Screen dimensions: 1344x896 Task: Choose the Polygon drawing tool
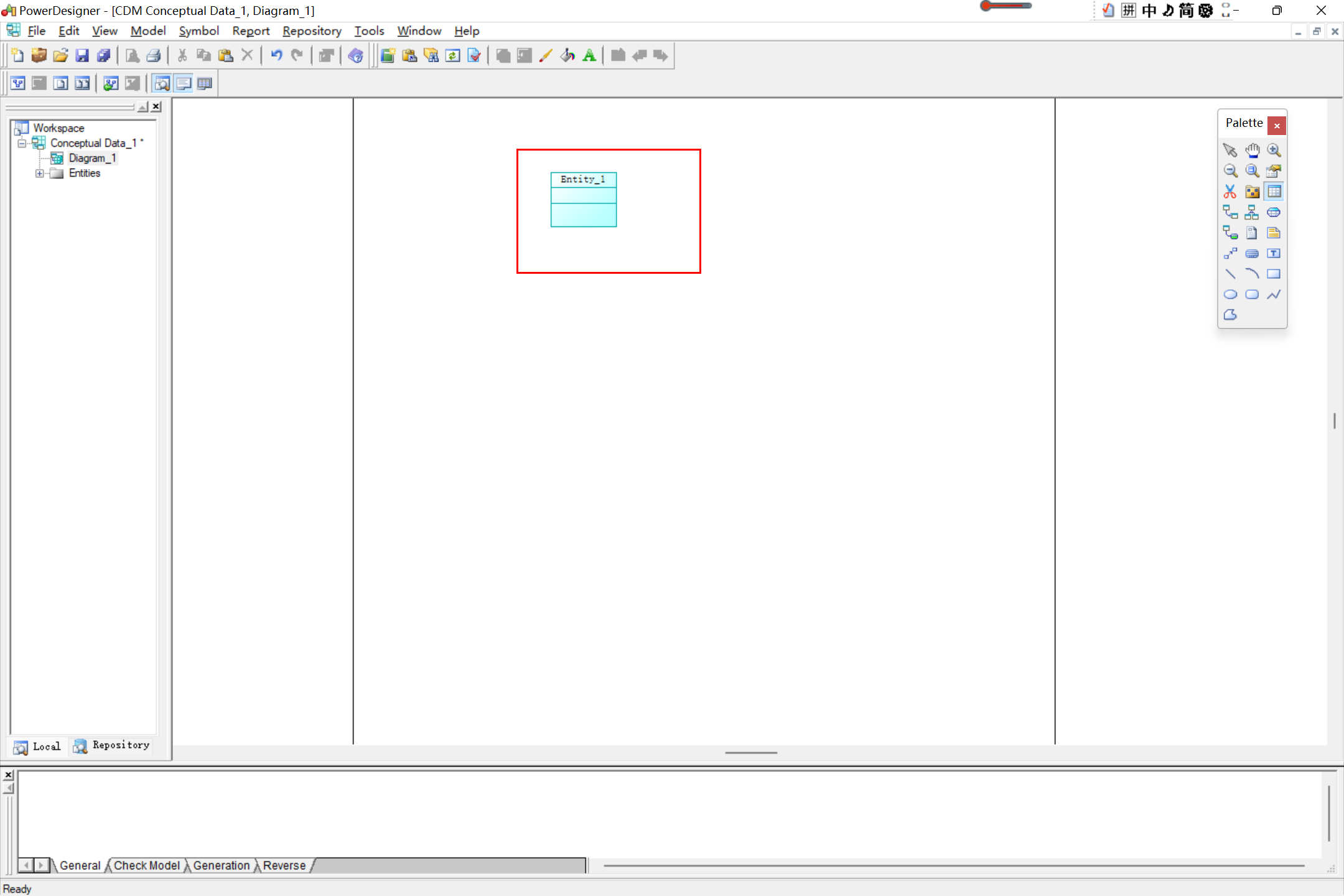[1230, 315]
